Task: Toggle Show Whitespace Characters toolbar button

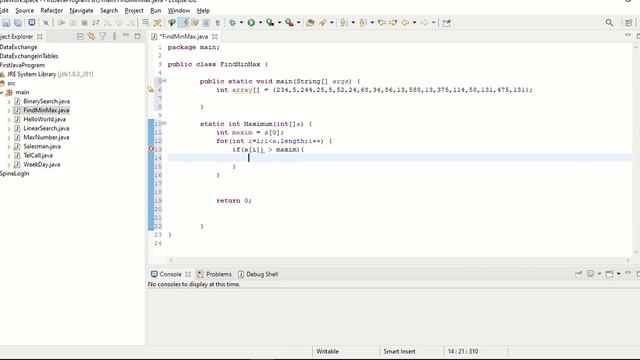Action: [218, 23]
